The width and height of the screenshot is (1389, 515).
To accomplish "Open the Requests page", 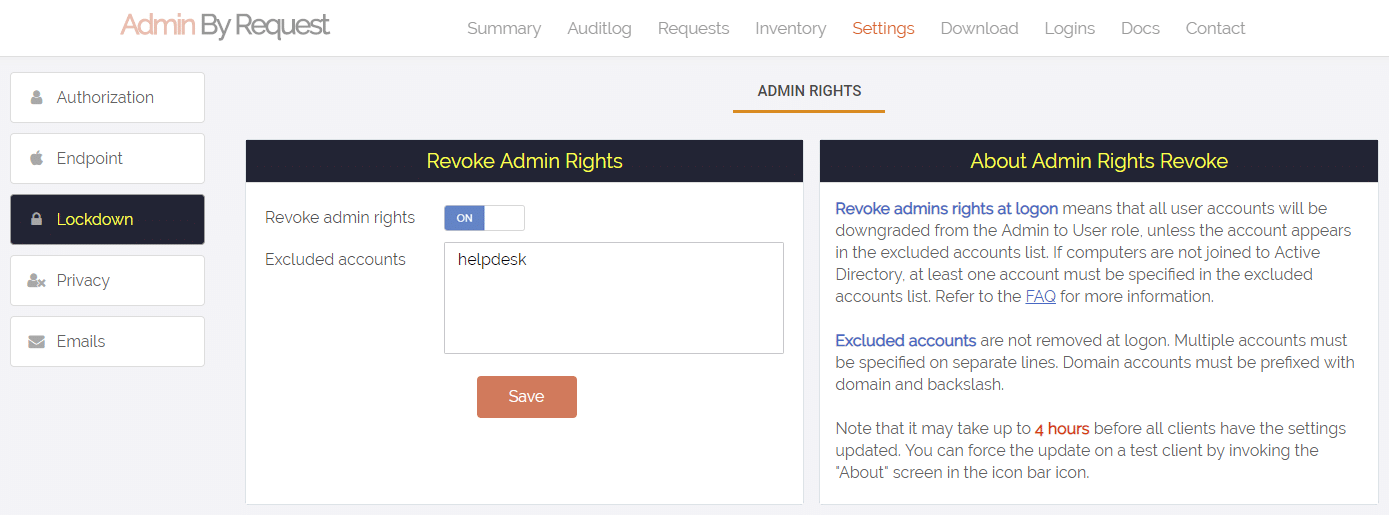I will click(693, 28).
